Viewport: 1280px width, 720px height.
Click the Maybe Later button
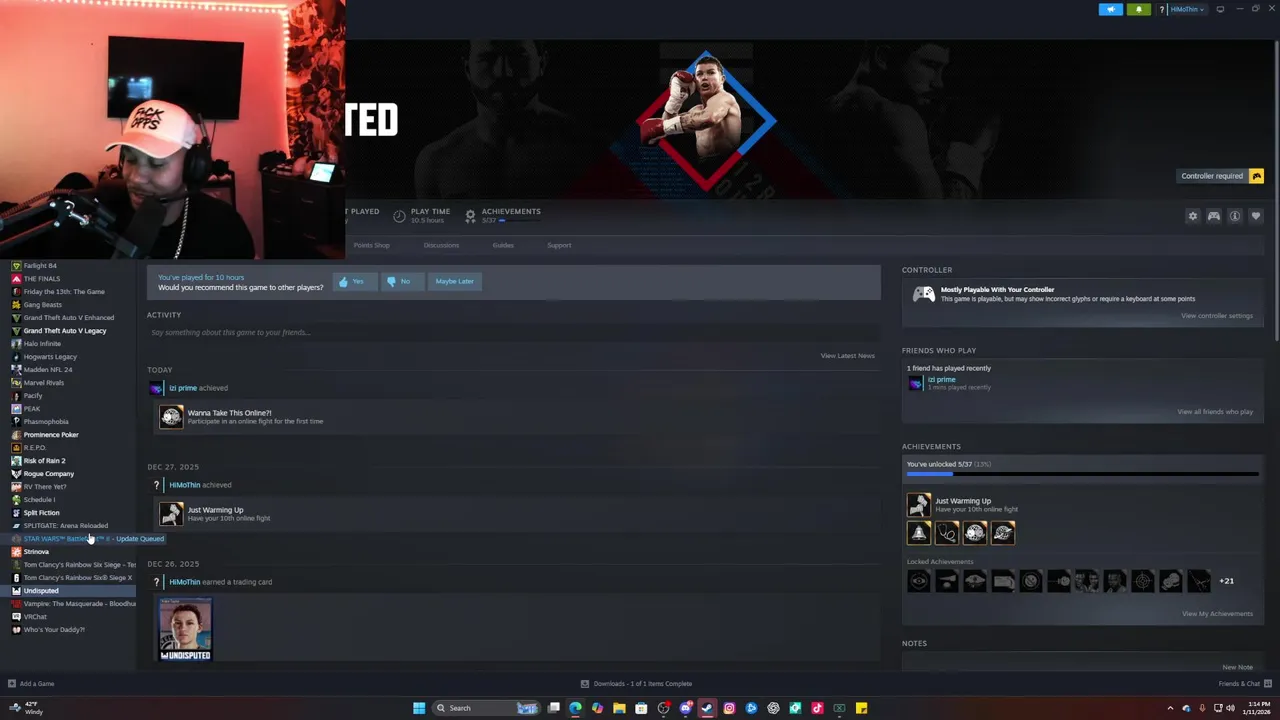[x=454, y=282]
